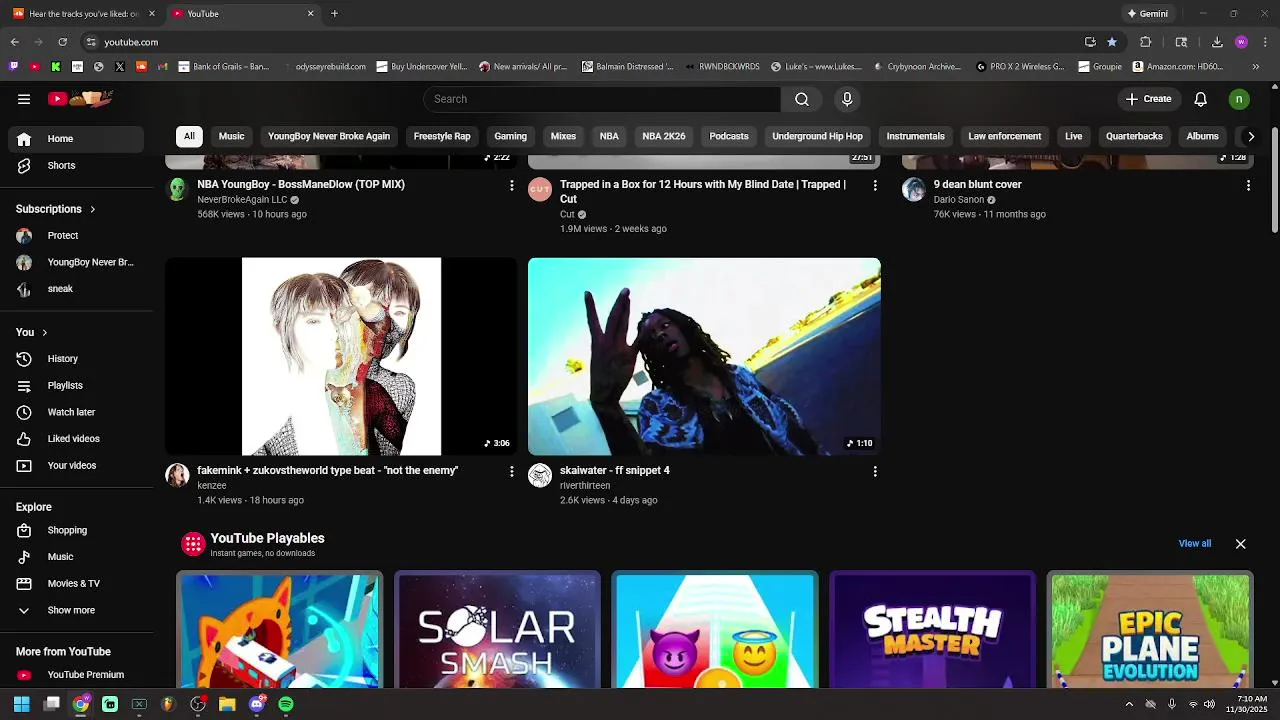Click the riverthirteen channel avatar

coord(540,475)
